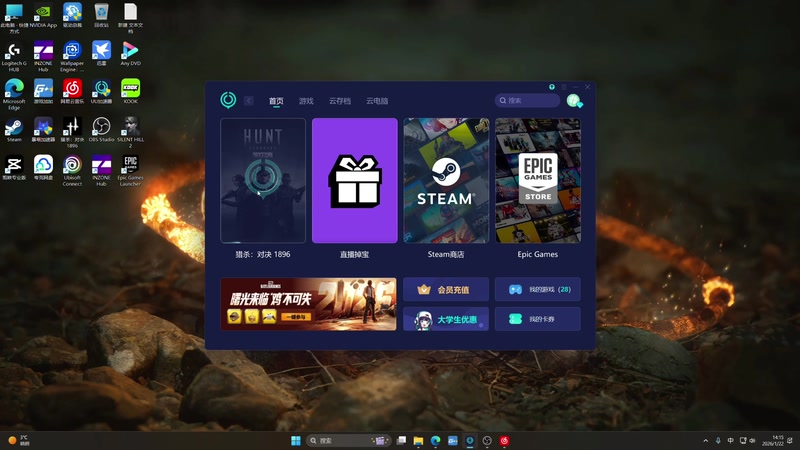Viewport: 800px width, 450px height.
Task: Open the weather widget on the taskbar
Action: pyautogui.click(x=18, y=441)
